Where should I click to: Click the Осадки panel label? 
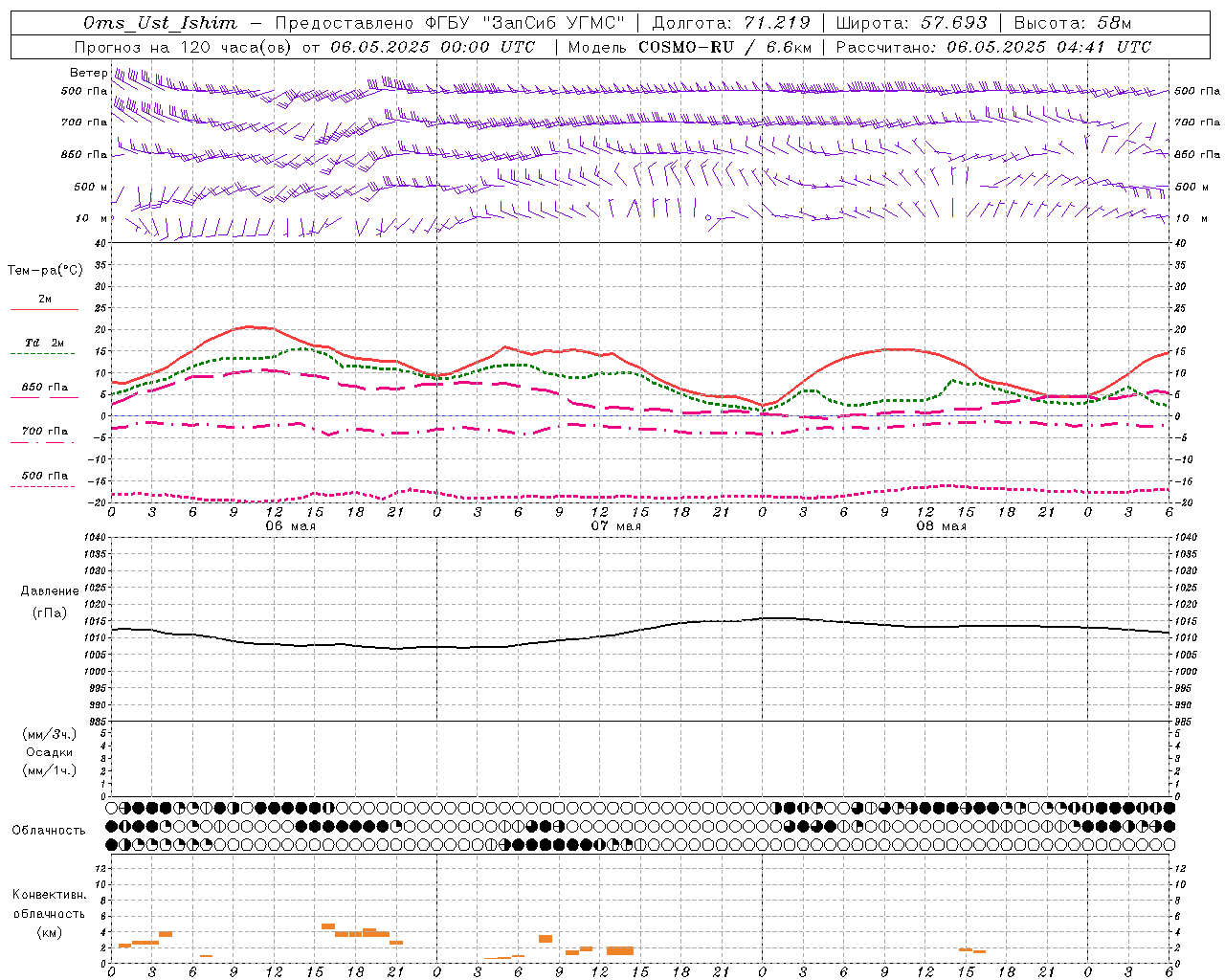click(x=50, y=753)
